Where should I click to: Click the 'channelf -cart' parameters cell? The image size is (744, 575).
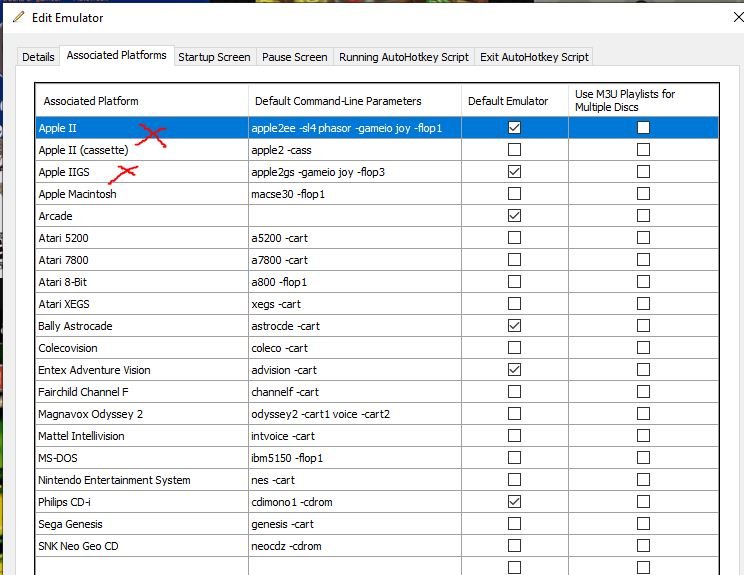pos(354,392)
